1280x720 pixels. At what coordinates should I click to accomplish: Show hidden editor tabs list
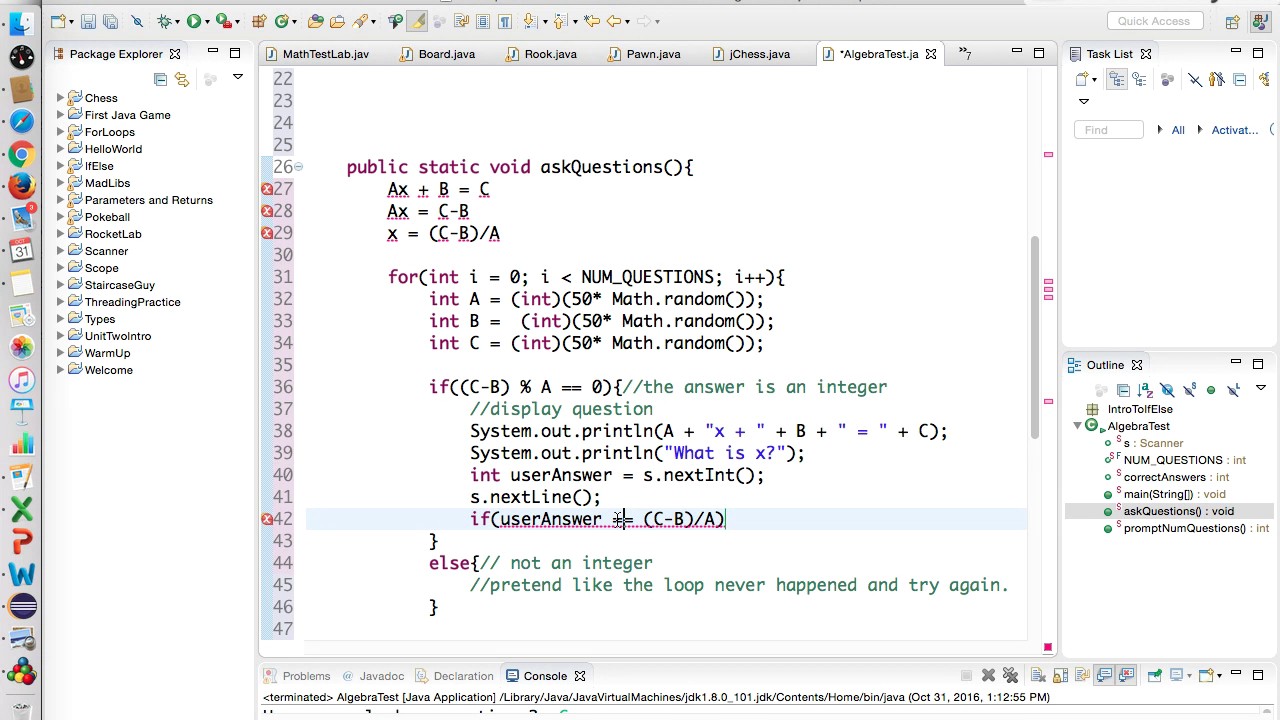(x=966, y=54)
